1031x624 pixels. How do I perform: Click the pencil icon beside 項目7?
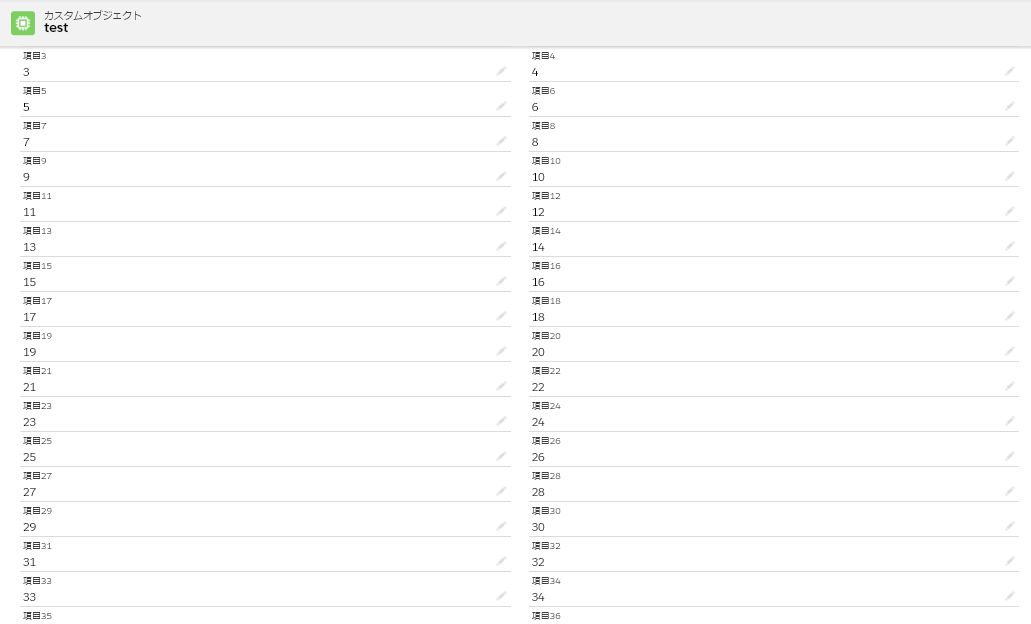[x=501, y=141]
